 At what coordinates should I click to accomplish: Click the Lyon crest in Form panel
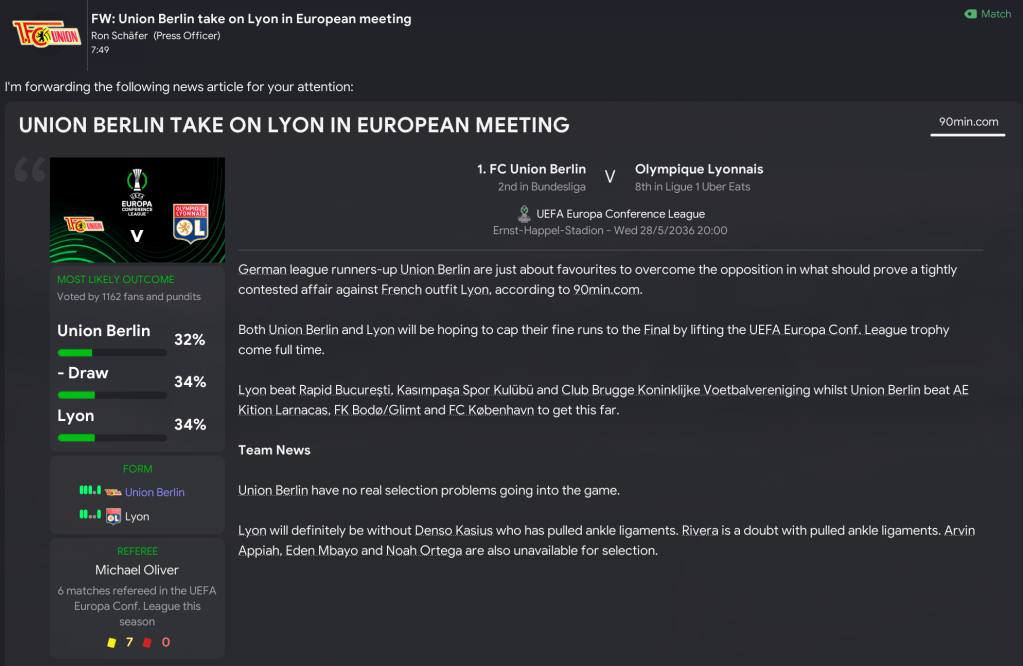(x=113, y=517)
